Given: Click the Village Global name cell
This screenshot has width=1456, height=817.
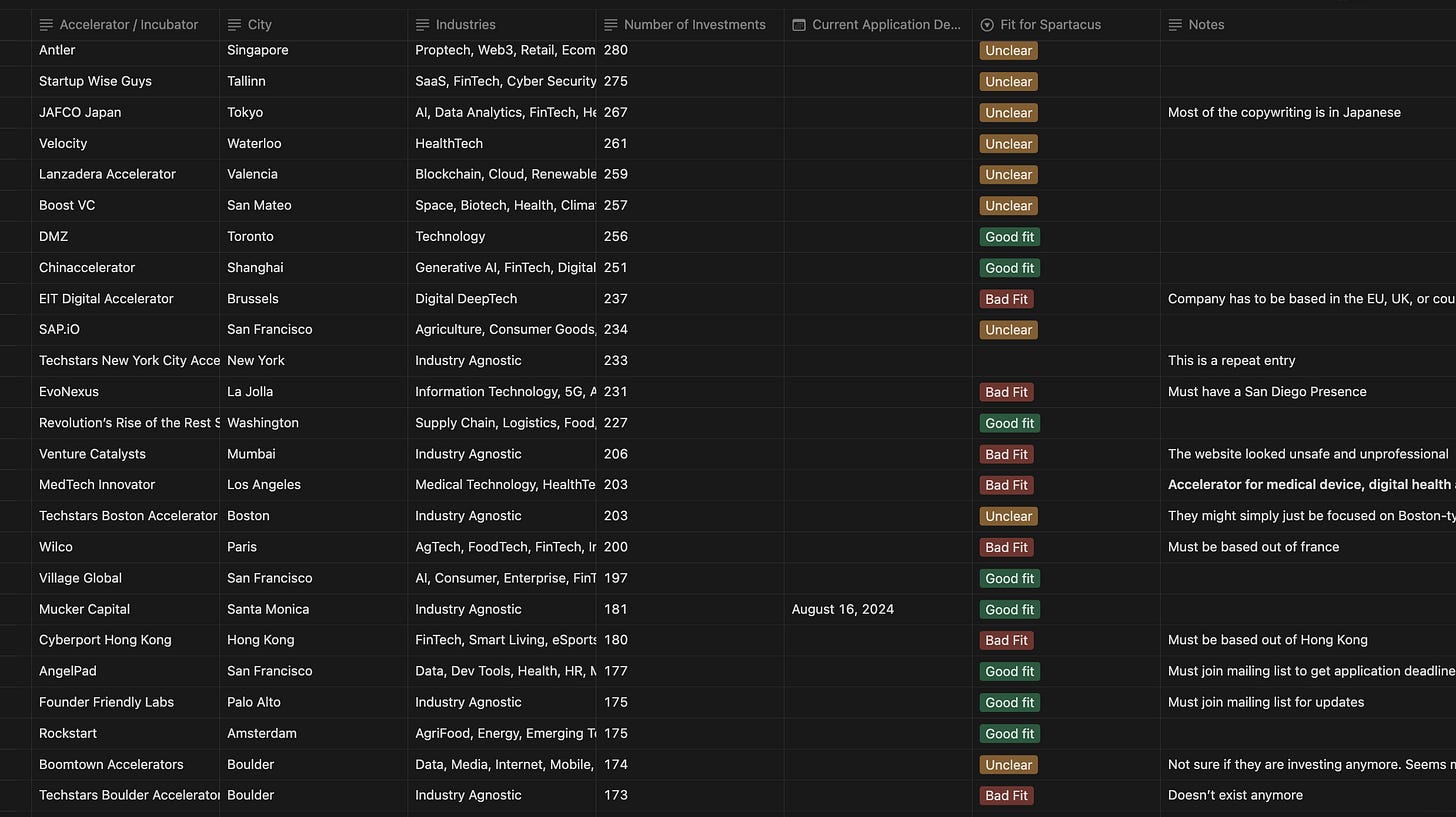Looking at the screenshot, I should (x=125, y=578).
